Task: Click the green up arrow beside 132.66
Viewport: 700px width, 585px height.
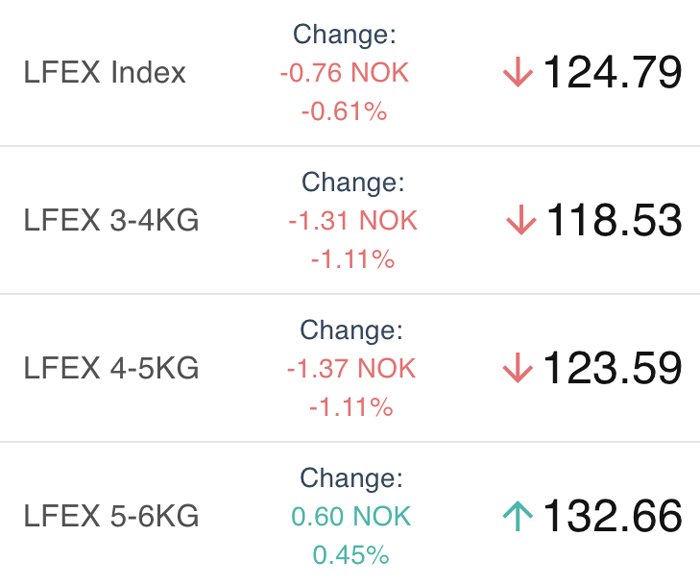Action: click(x=518, y=516)
